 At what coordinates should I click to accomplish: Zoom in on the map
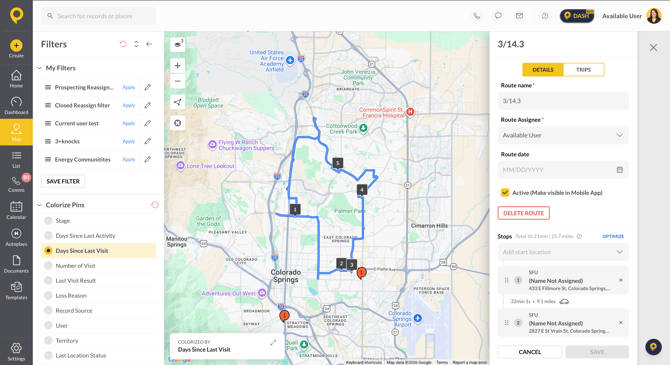[177, 65]
